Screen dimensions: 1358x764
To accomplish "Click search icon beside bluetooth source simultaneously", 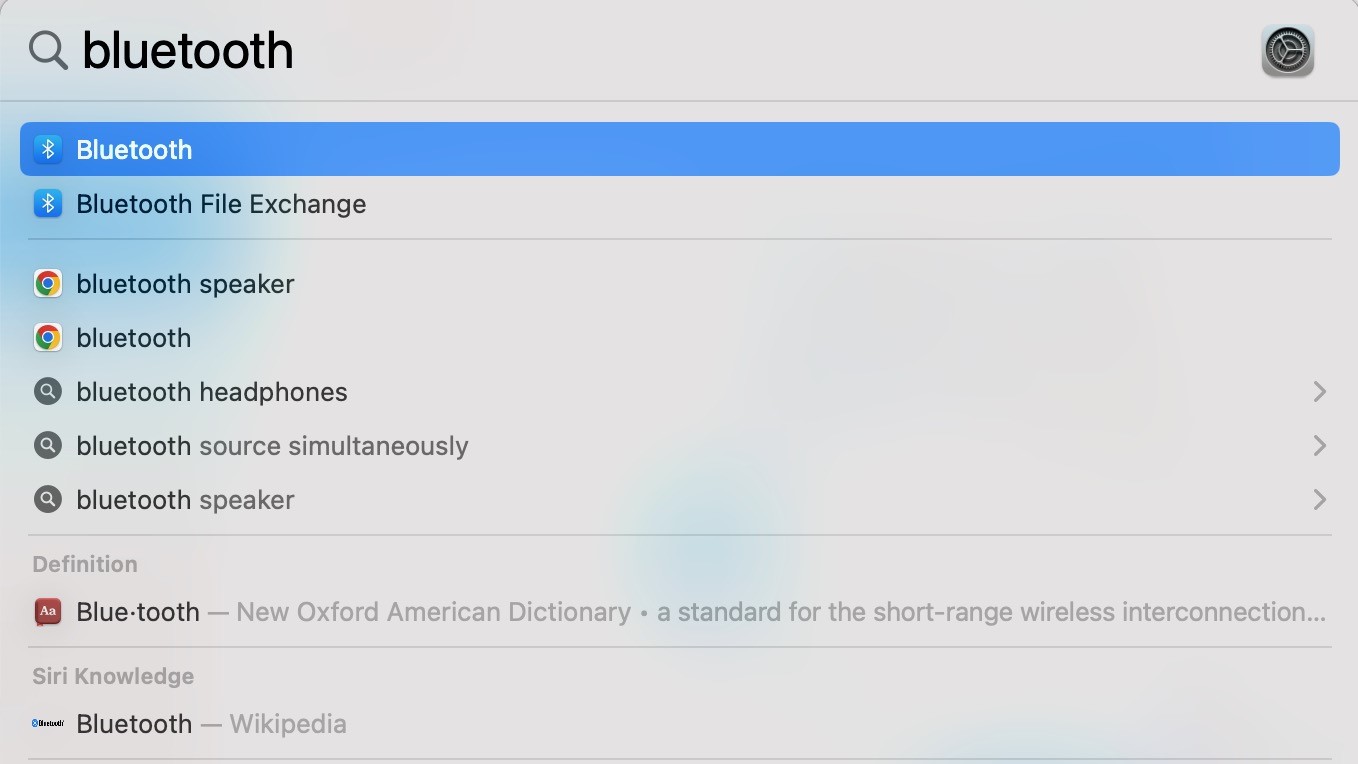I will pos(48,446).
